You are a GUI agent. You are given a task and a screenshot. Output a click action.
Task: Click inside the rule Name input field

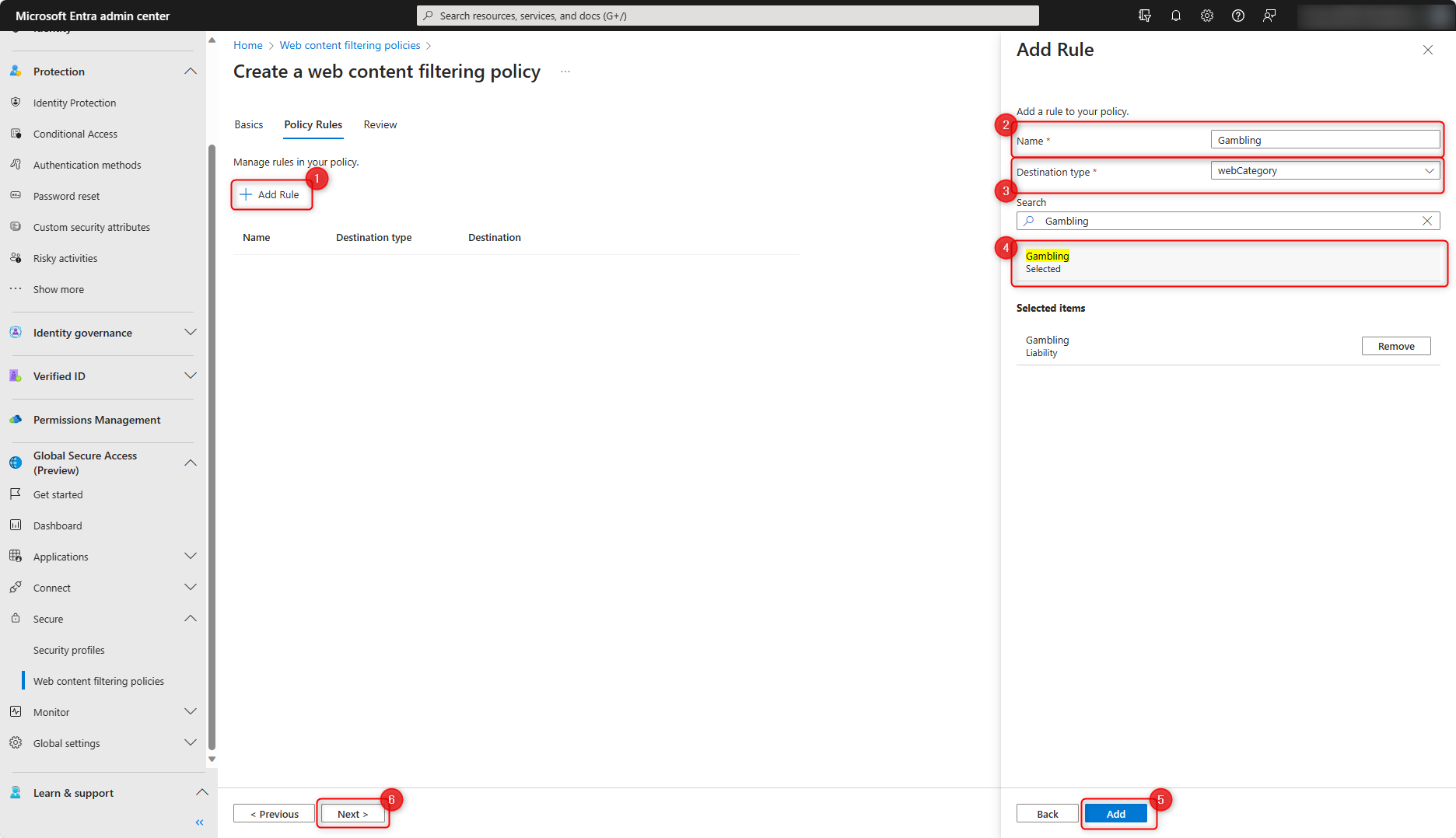1325,139
